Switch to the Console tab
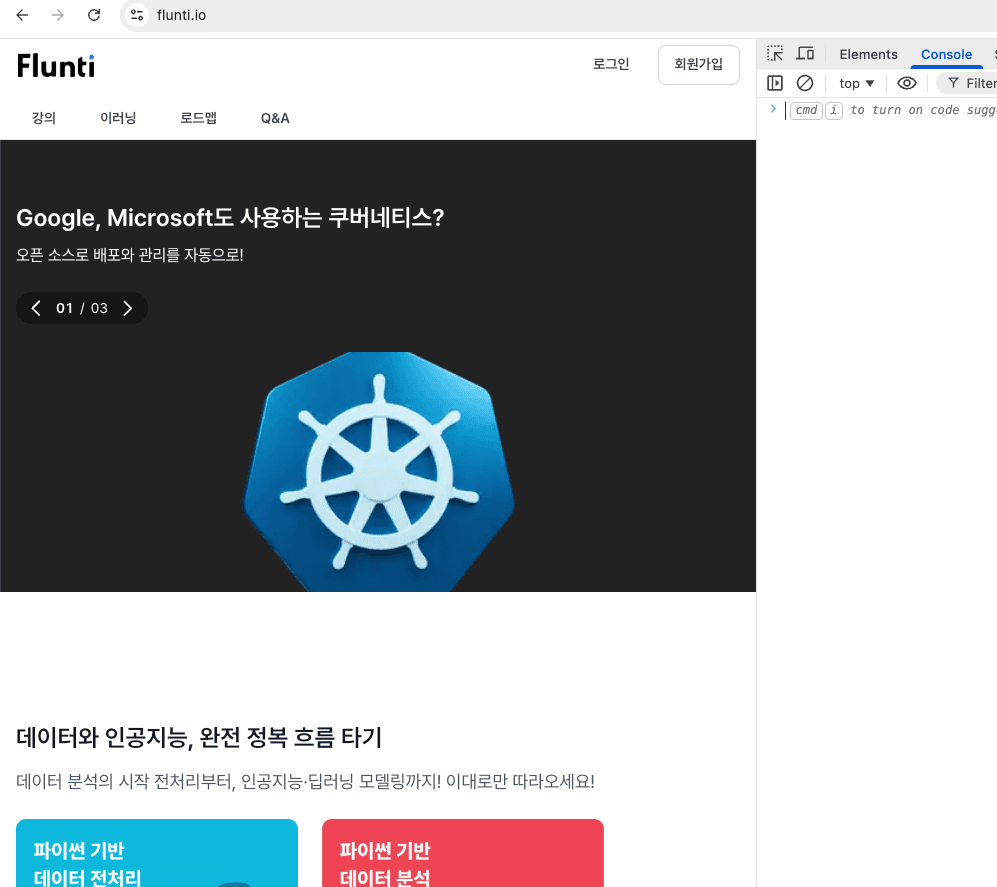The width and height of the screenshot is (997, 887). [946, 55]
